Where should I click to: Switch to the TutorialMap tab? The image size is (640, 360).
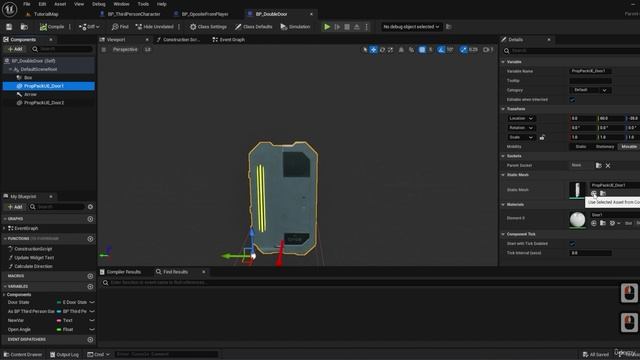pos(46,14)
